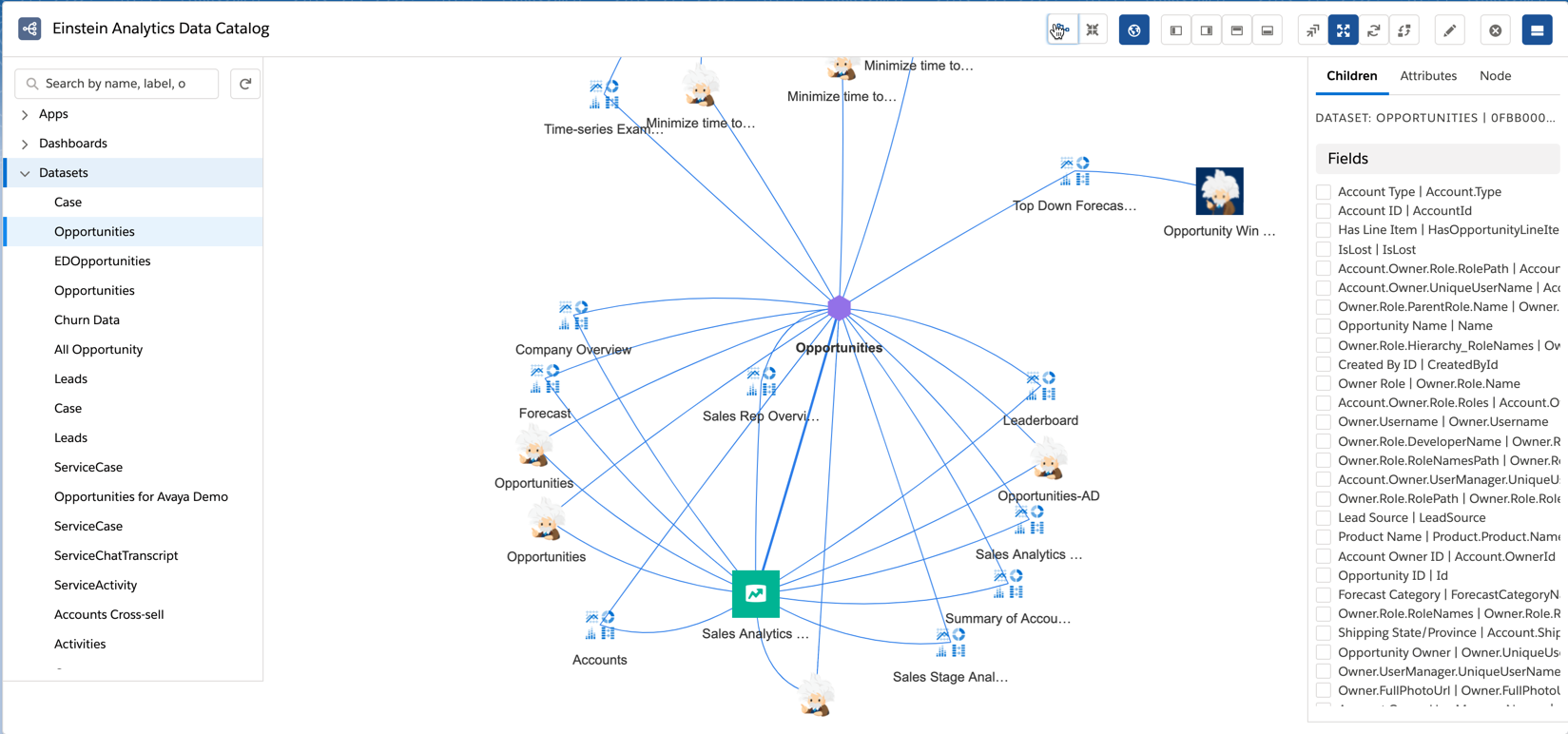
Task: Select Opportunities for Avaya Demo dataset
Action: tap(141, 497)
